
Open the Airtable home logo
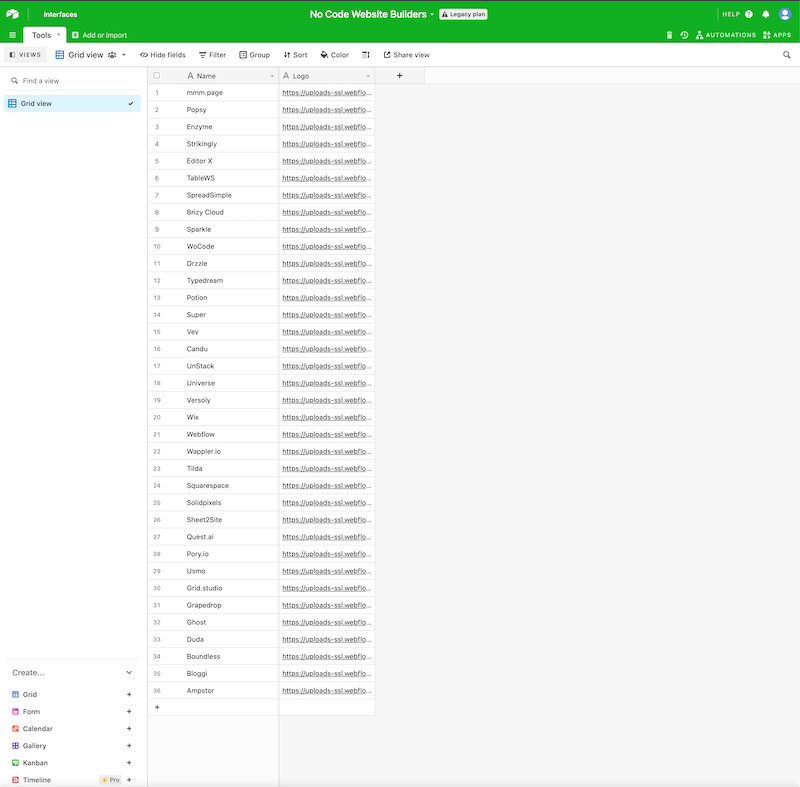14,14
